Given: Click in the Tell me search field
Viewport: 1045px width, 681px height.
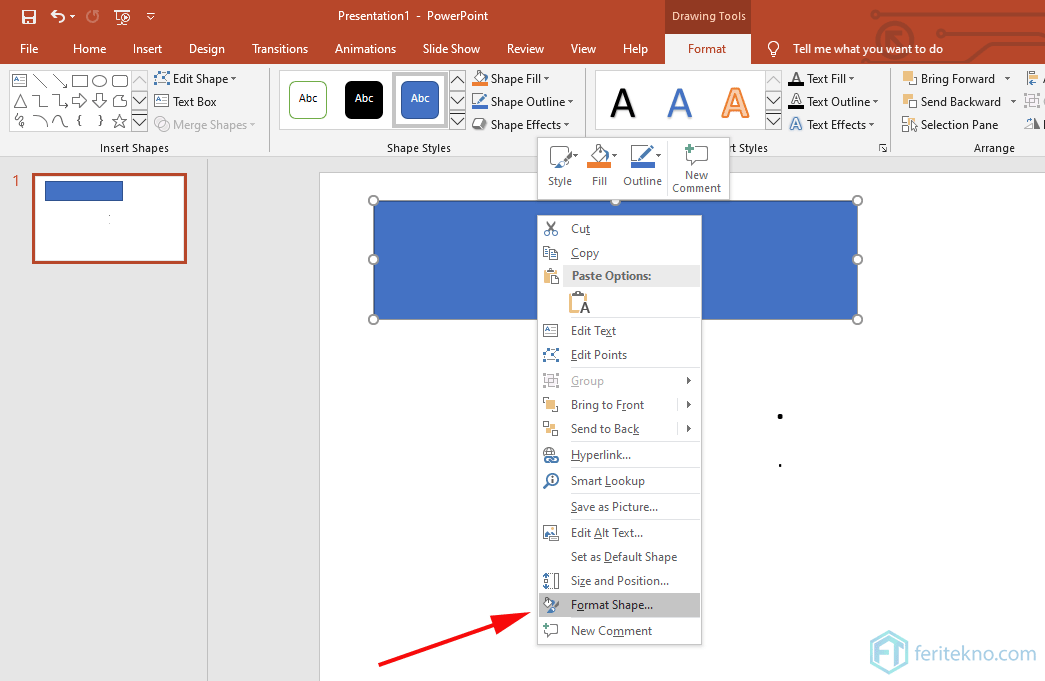Looking at the screenshot, I should [868, 49].
